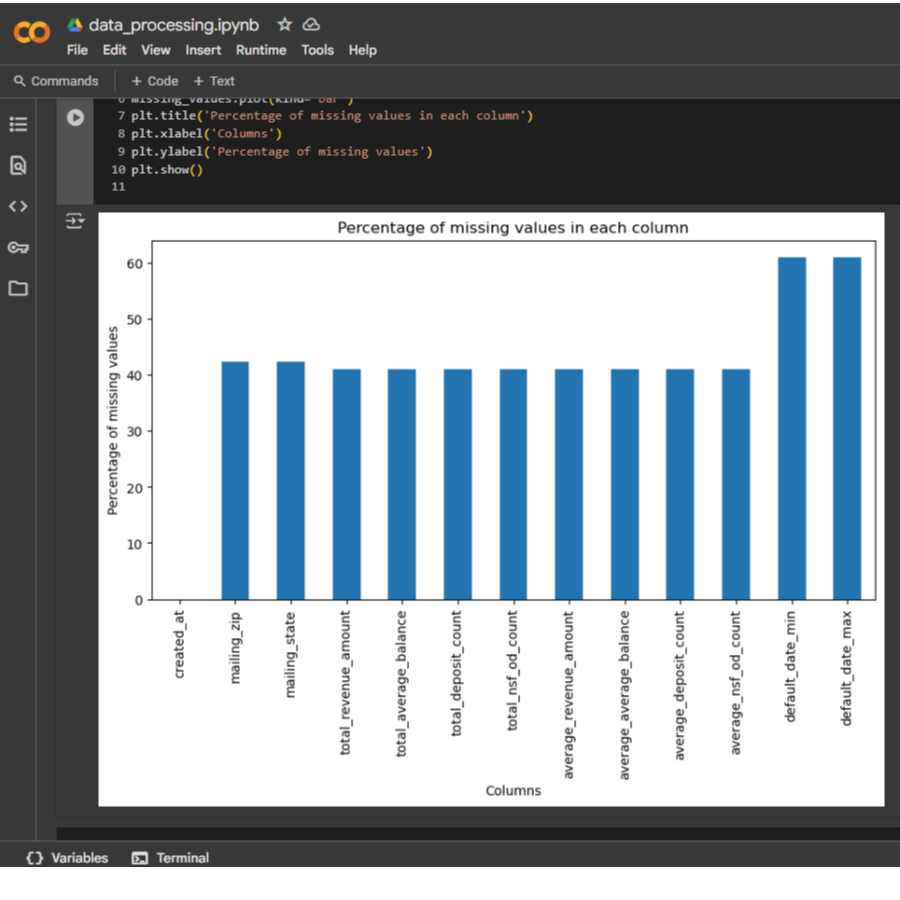900x900 pixels.
Task: Click the plt.show() code line
Action: pyautogui.click(x=166, y=169)
